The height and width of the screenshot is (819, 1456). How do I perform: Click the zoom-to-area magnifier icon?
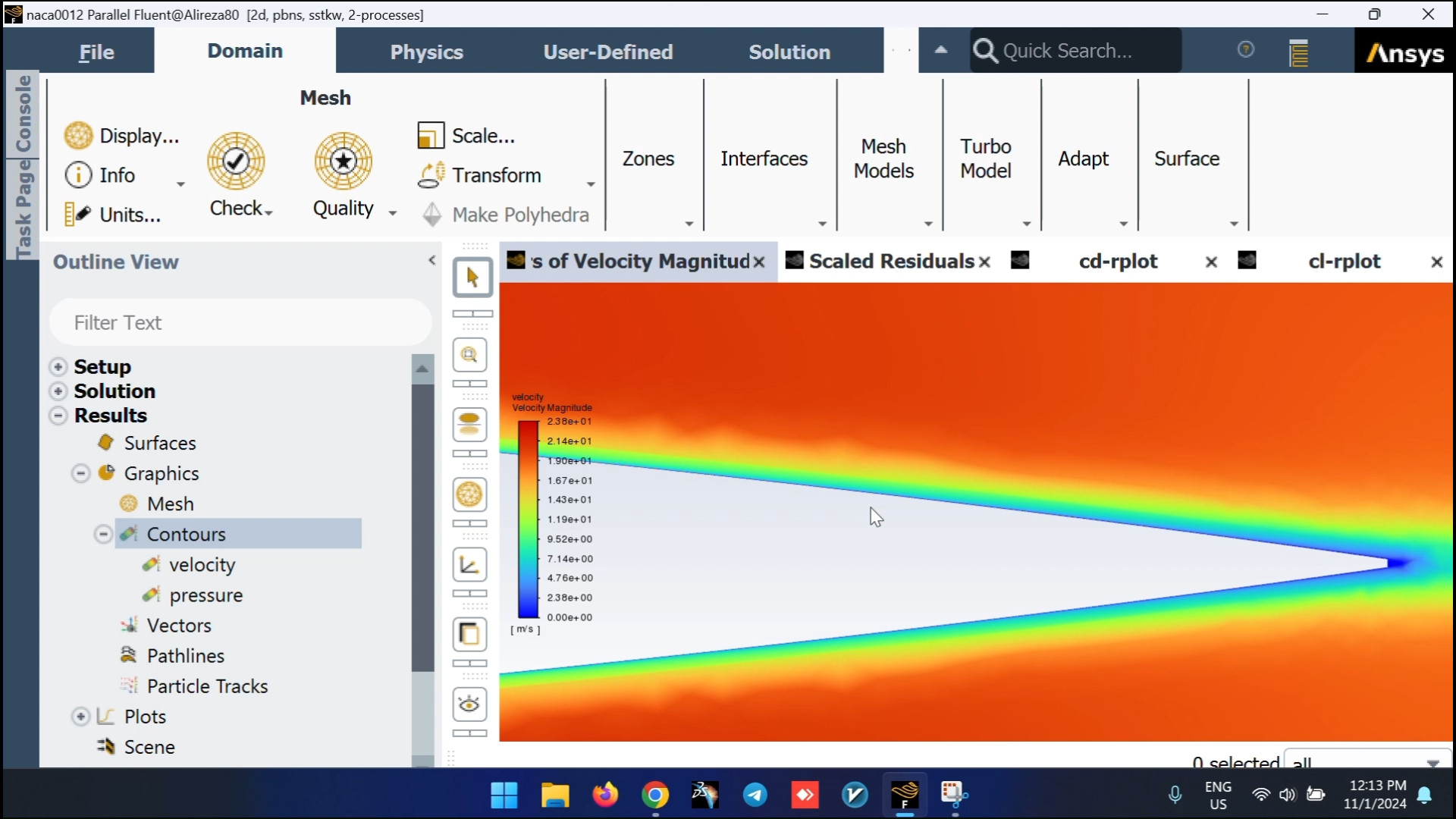click(469, 355)
